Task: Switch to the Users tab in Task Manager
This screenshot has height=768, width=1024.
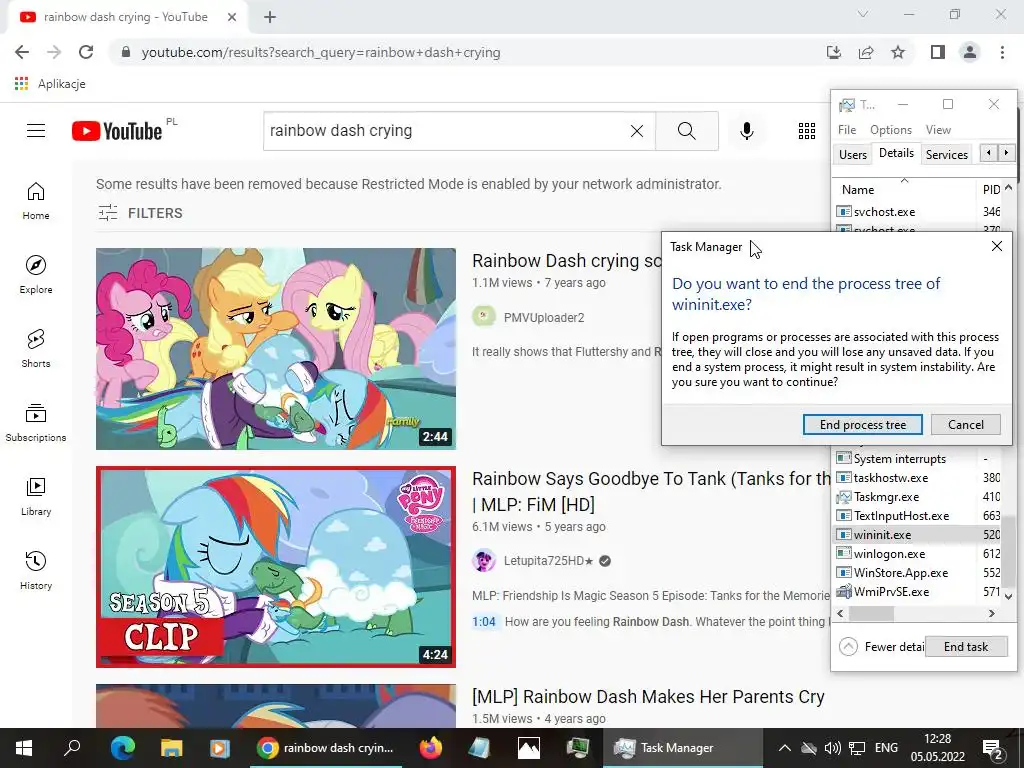Action: [x=853, y=154]
